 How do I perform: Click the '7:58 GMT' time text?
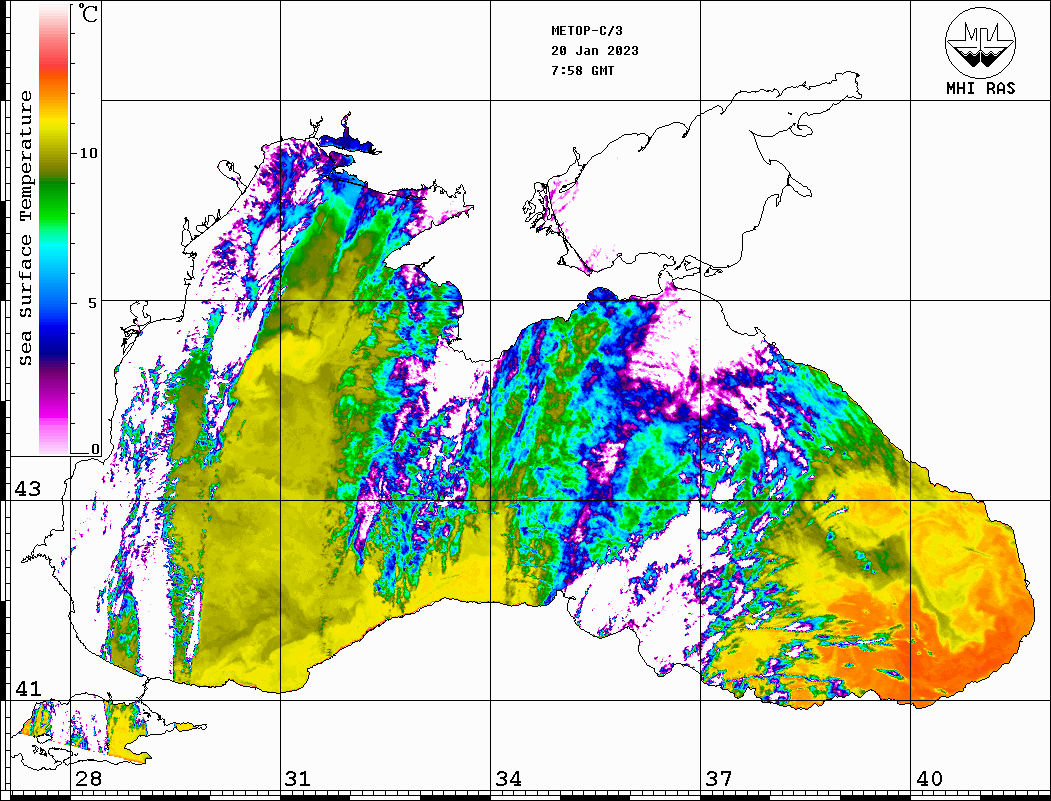(x=582, y=70)
